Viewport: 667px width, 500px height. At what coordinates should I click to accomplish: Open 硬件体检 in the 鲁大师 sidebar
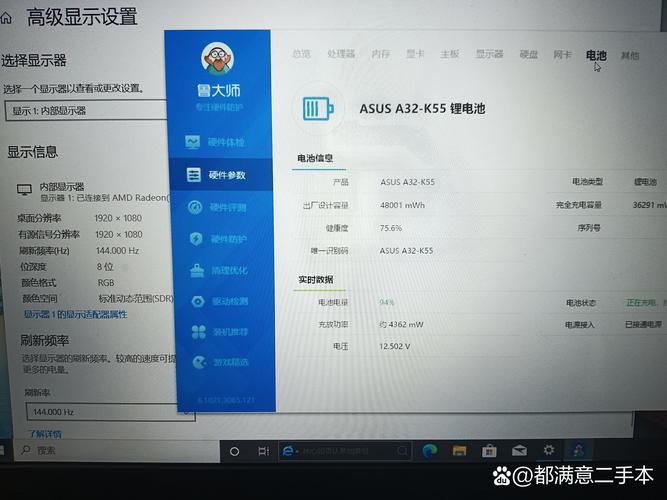216,142
